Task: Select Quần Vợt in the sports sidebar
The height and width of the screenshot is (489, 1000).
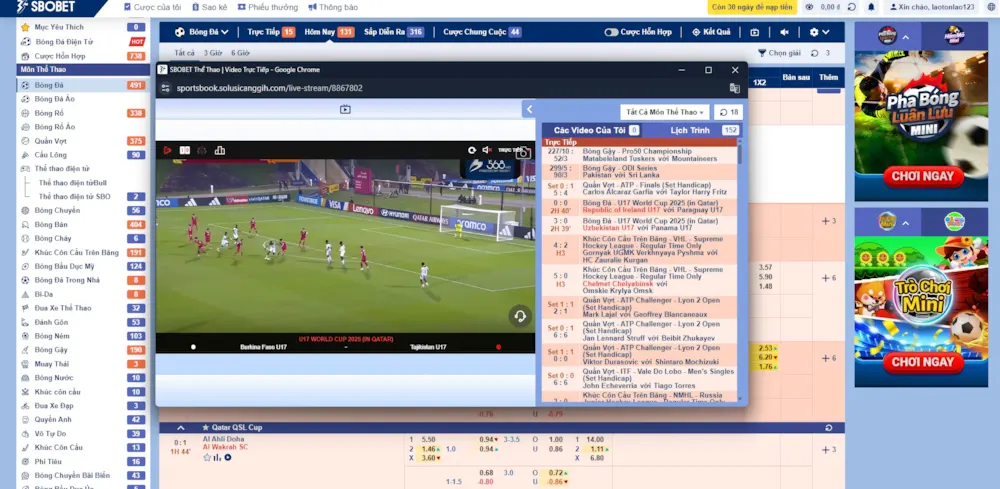Action: [x=50, y=141]
